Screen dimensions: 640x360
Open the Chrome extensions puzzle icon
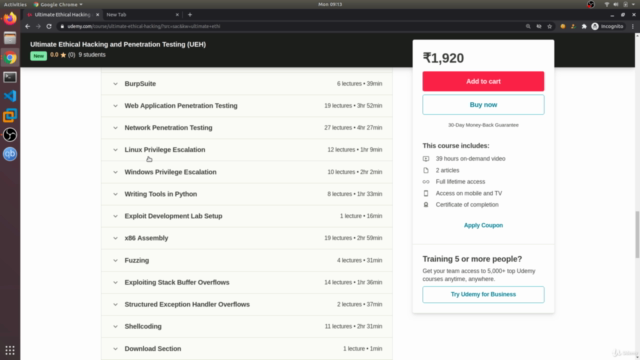pyautogui.click(x=584, y=26)
